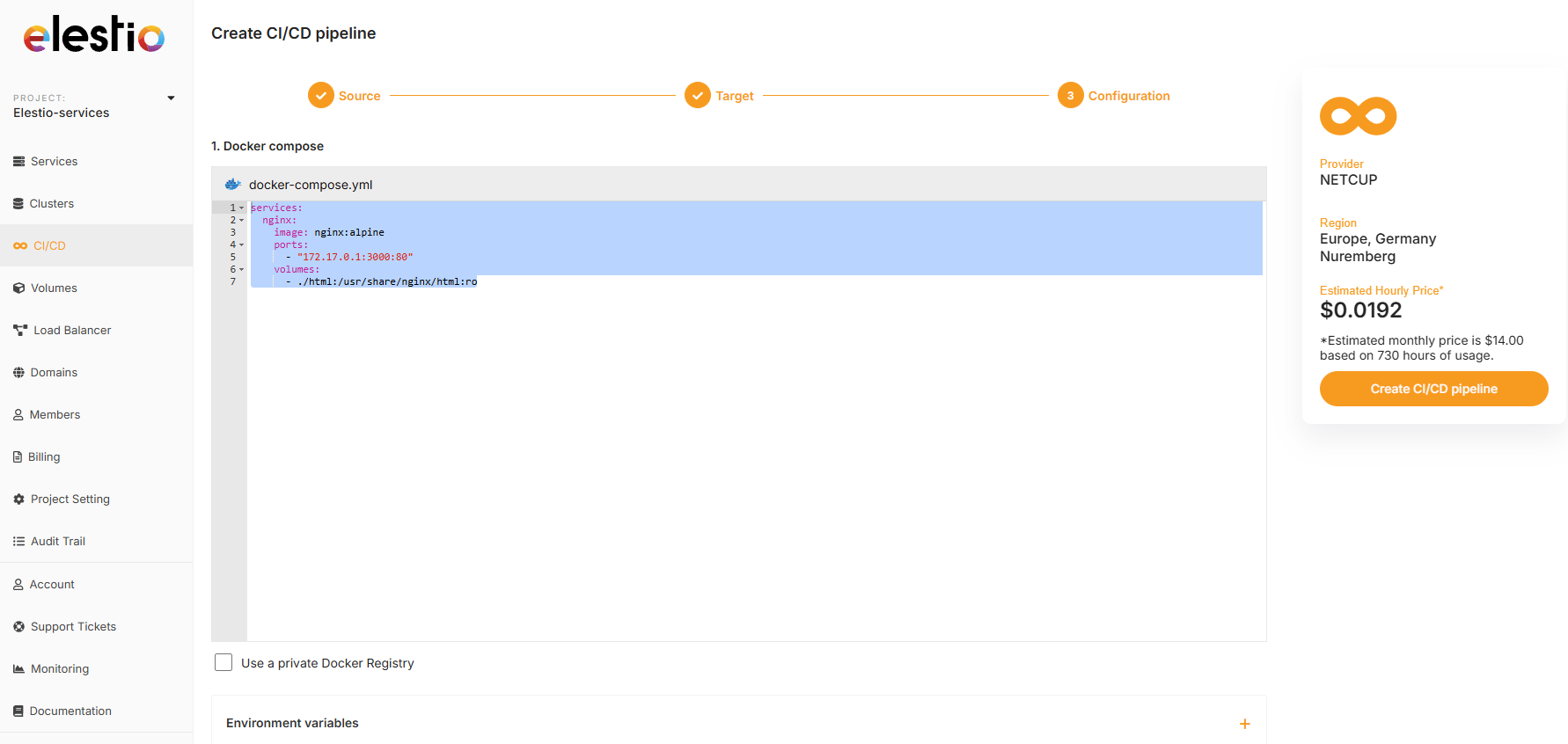Collapse the services fold arrow on line 1
The height and width of the screenshot is (744, 1568).
pyautogui.click(x=242, y=208)
